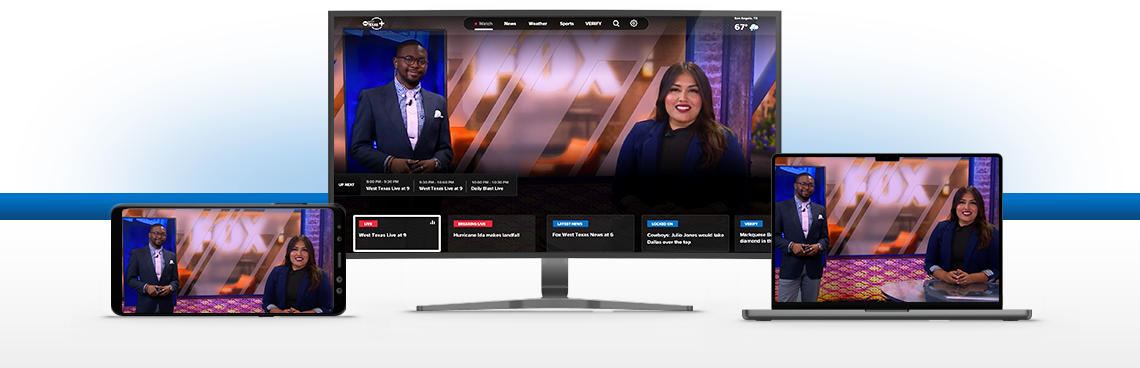This screenshot has width=1140, height=368.
Task: Click the station plus logo at top left
Action: pos(374,23)
